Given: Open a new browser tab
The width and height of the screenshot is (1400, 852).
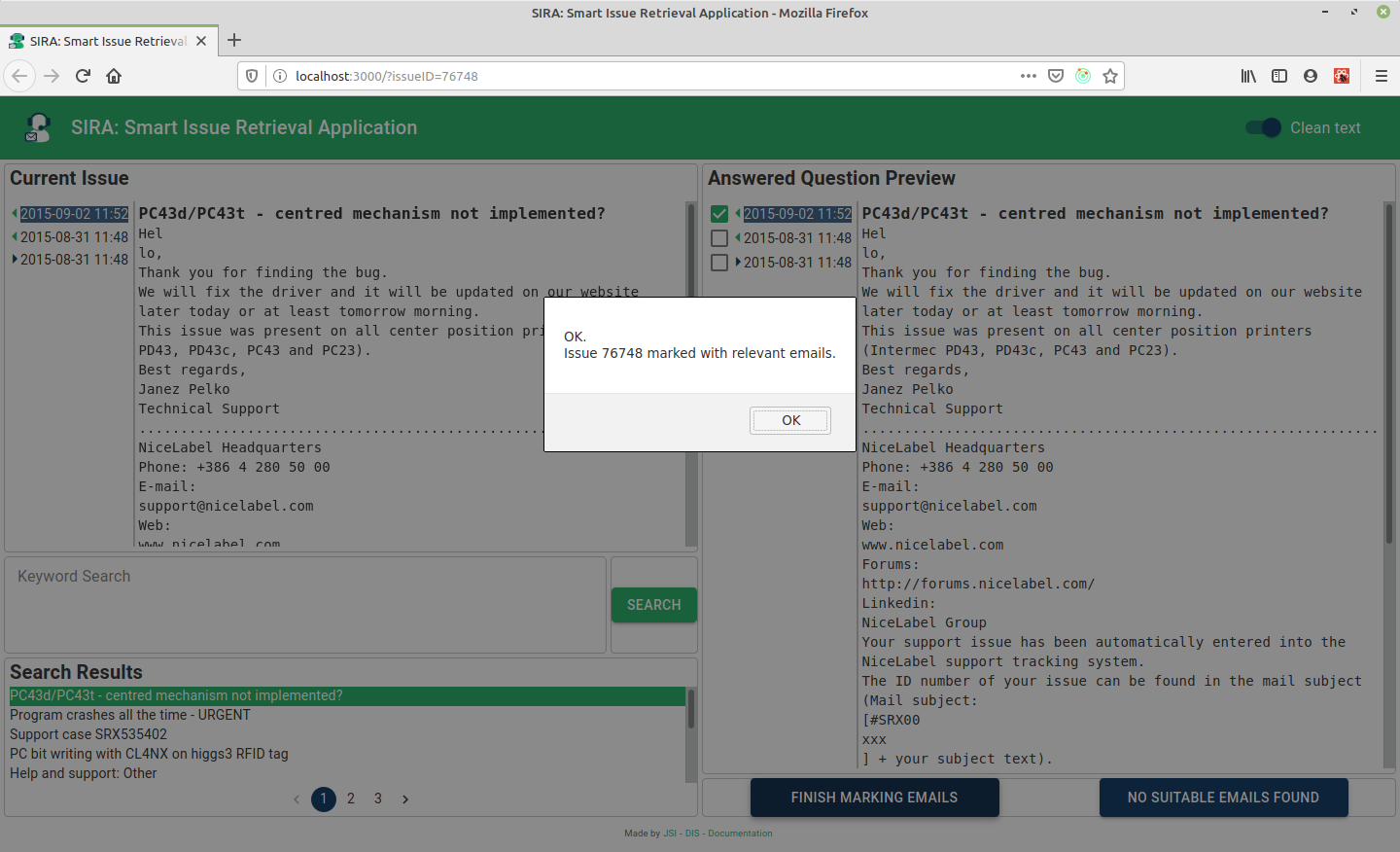Looking at the screenshot, I should click(233, 41).
